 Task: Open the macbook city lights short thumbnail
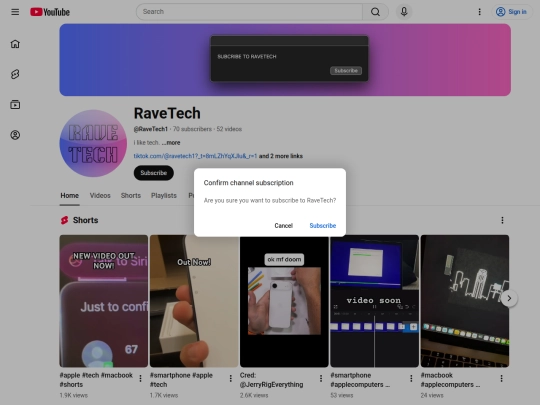pyautogui.click(x=465, y=301)
